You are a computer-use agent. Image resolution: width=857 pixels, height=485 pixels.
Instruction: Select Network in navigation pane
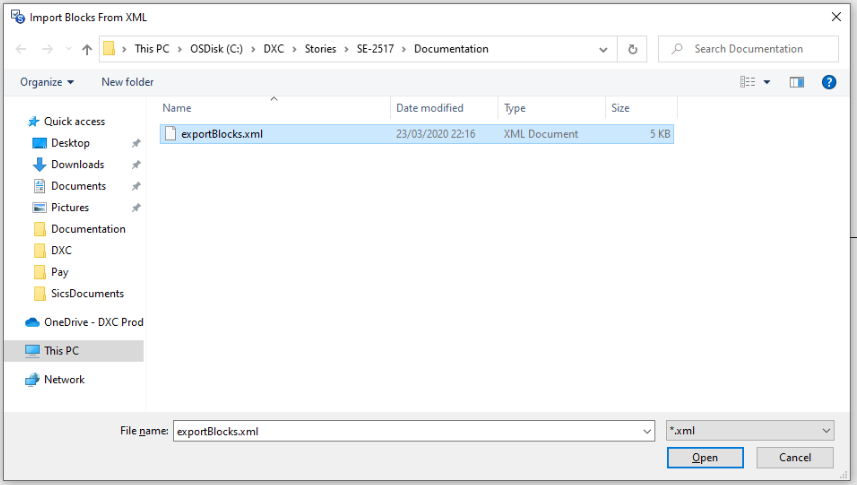click(64, 380)
